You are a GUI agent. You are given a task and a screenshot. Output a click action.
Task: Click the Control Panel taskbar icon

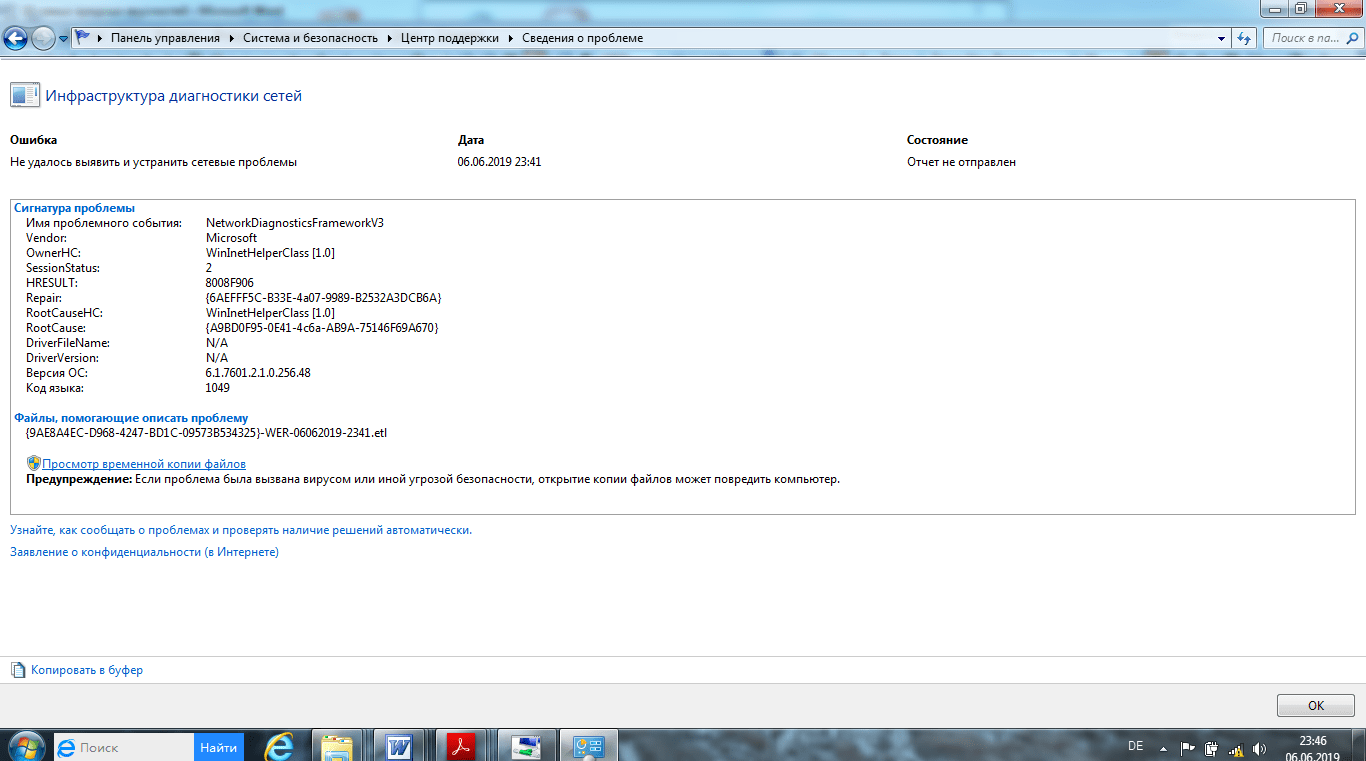click(x=587, y=746)
